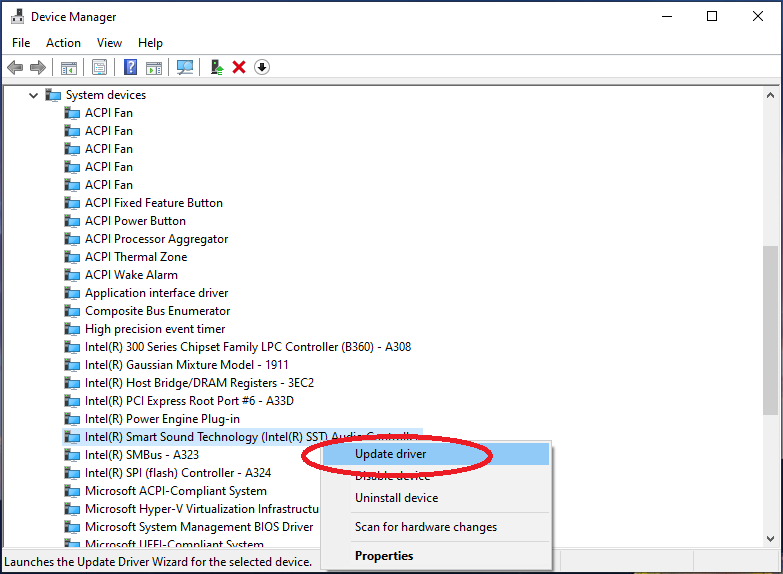Image resolution: width=783 pixels, height=574 pixels.
Task: Choose Uninstall device in the context menu
Action: pyautogui.click(x=435, y=498)
